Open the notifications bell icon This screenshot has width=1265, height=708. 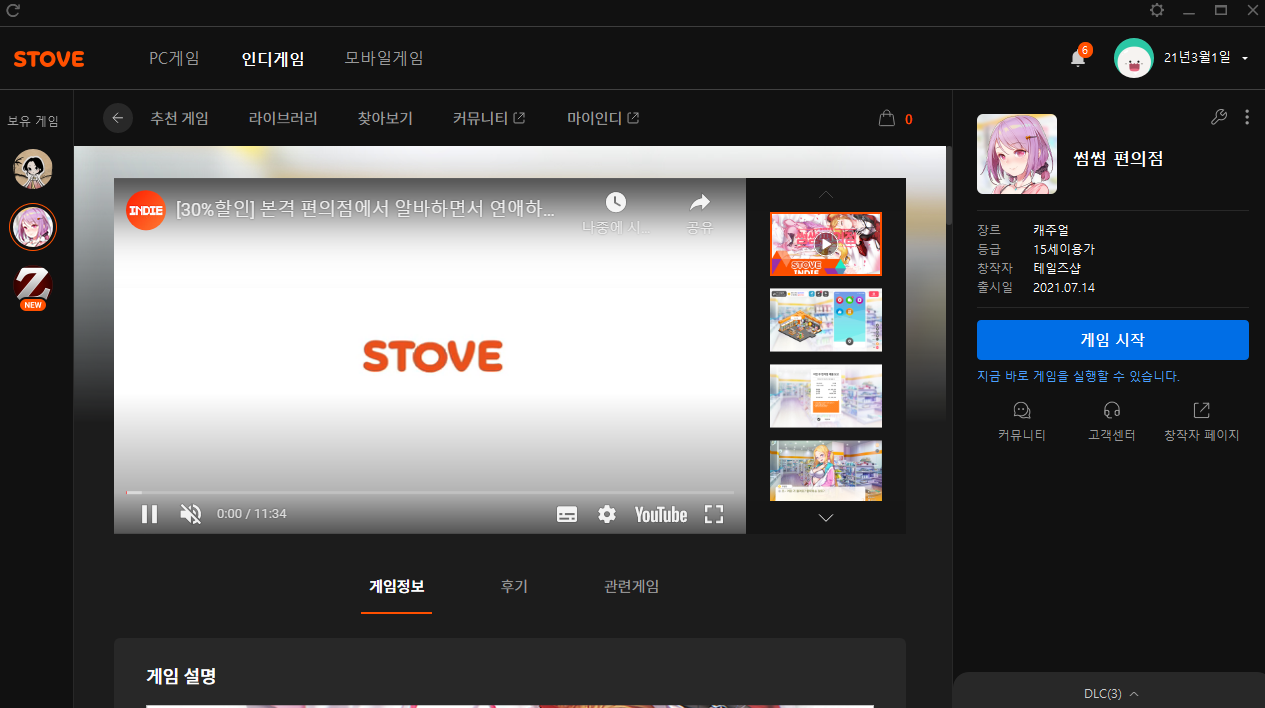pos(1077,58)
